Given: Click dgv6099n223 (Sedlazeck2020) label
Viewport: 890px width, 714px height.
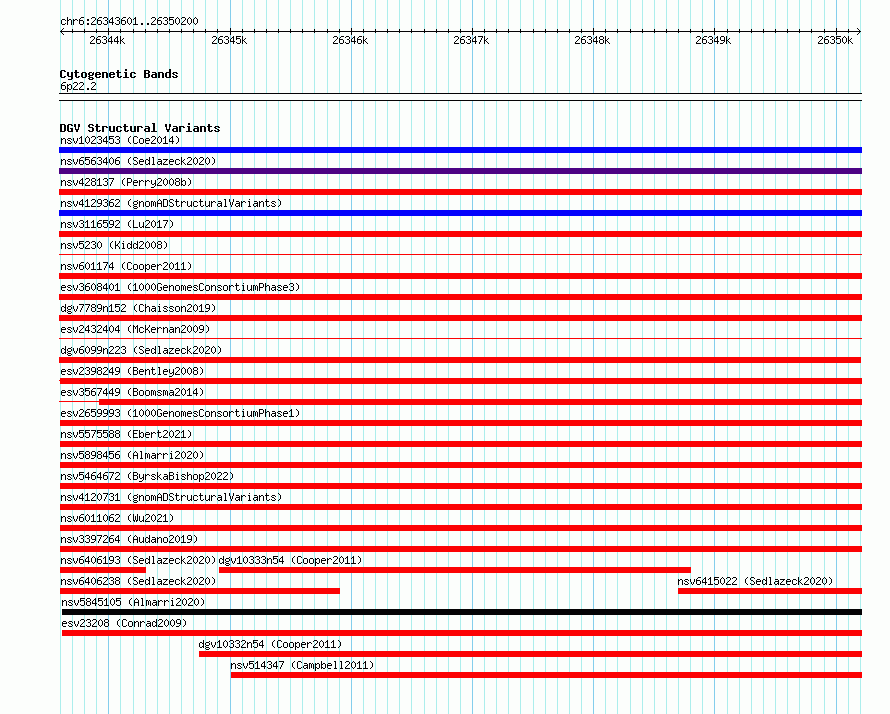Looking at the screenshot, I should click(x=141, y=350).
